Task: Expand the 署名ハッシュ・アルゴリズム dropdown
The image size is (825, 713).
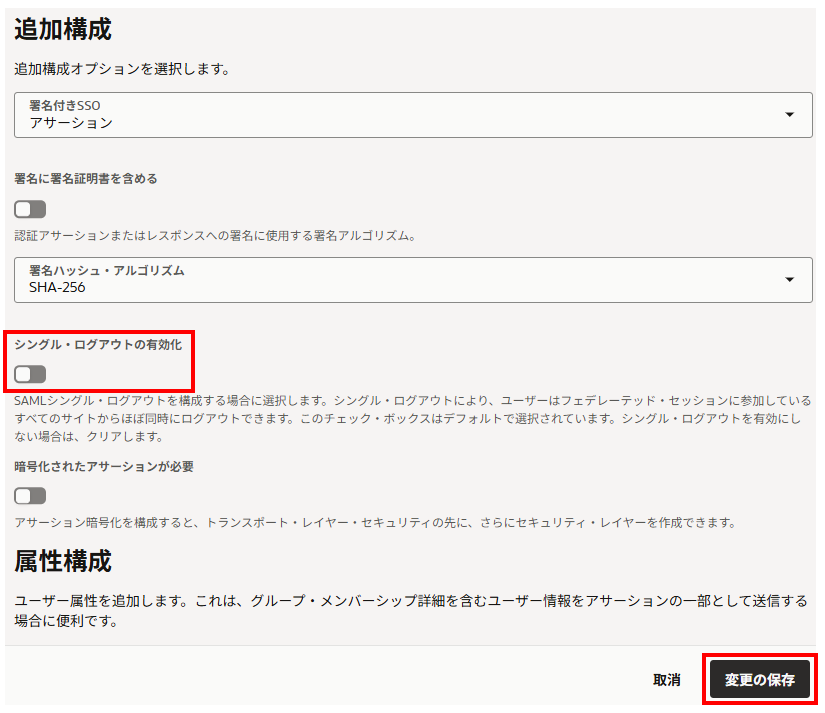Action: (400, 279)
